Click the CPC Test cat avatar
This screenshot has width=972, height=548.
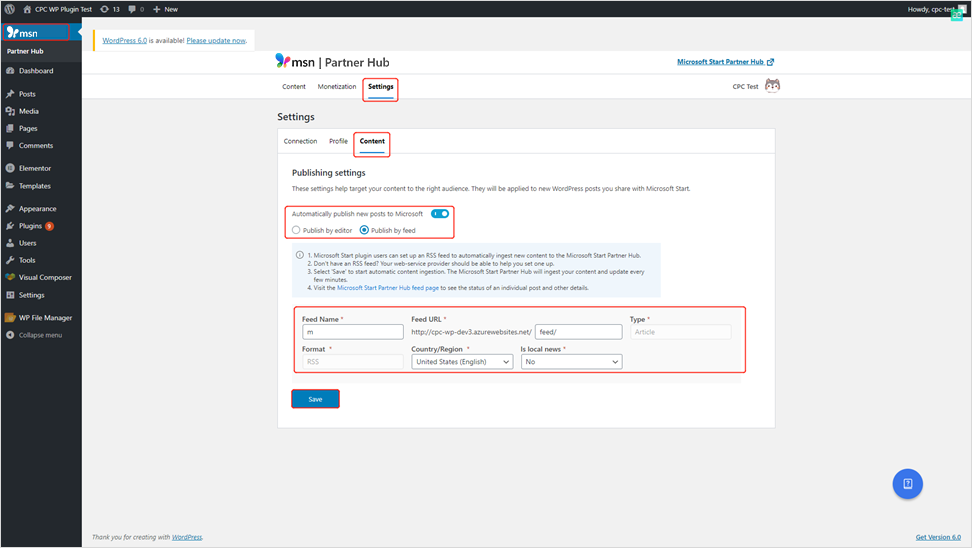click(x=772, y=86)
